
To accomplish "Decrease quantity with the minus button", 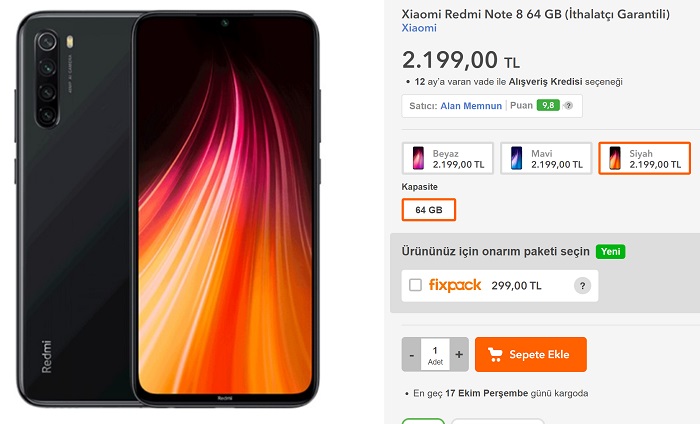I will click(x=411, y=354).
